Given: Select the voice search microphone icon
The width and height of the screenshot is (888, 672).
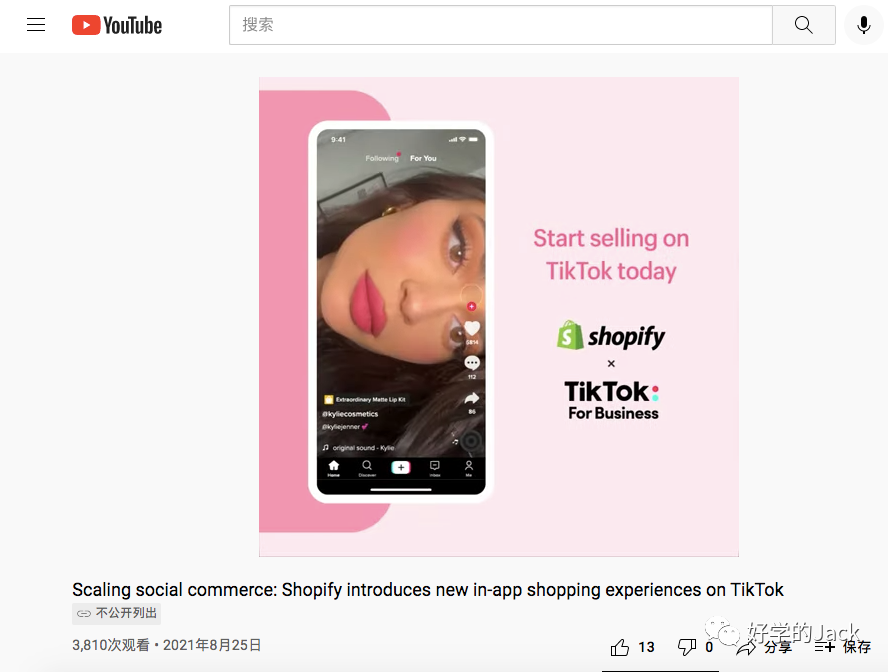Looking at the screenshot, I should tap(863, 25).
